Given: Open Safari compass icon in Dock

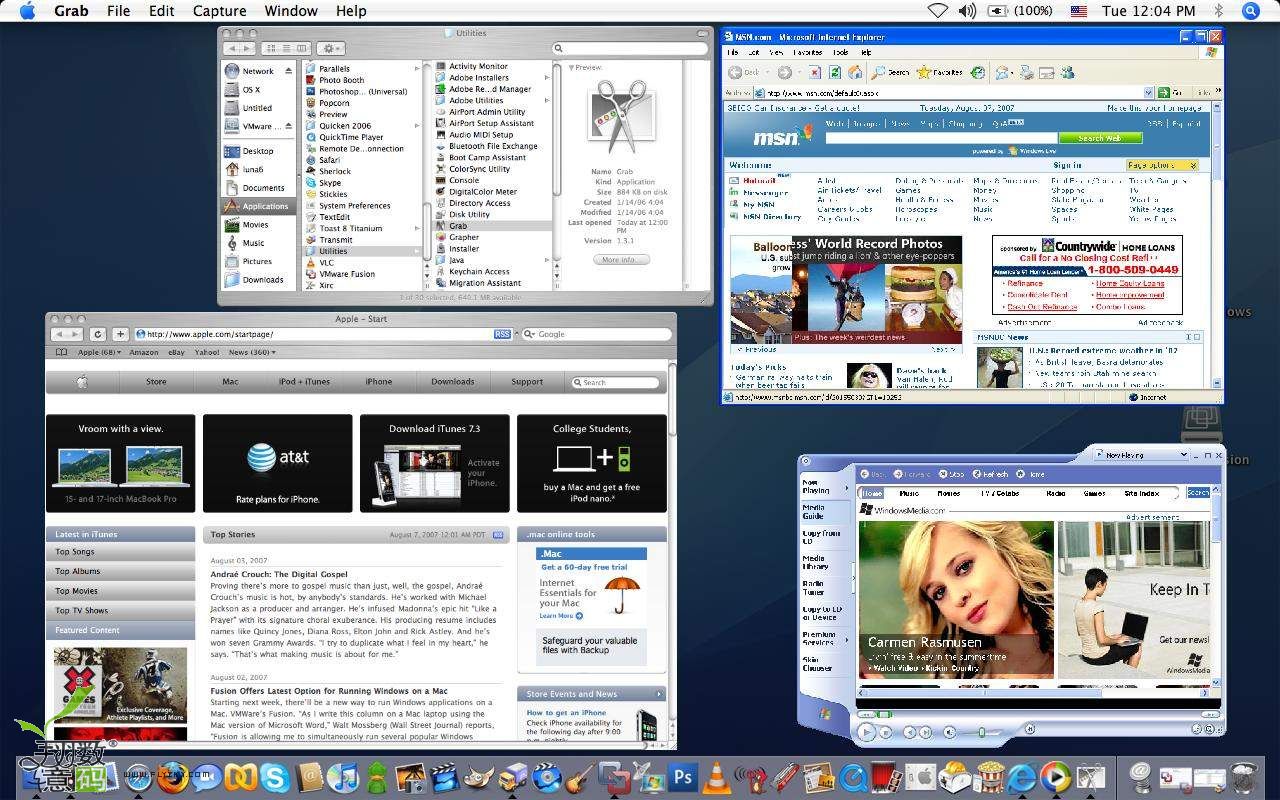Looking at the screenshot, I should (x=138, y=777).
